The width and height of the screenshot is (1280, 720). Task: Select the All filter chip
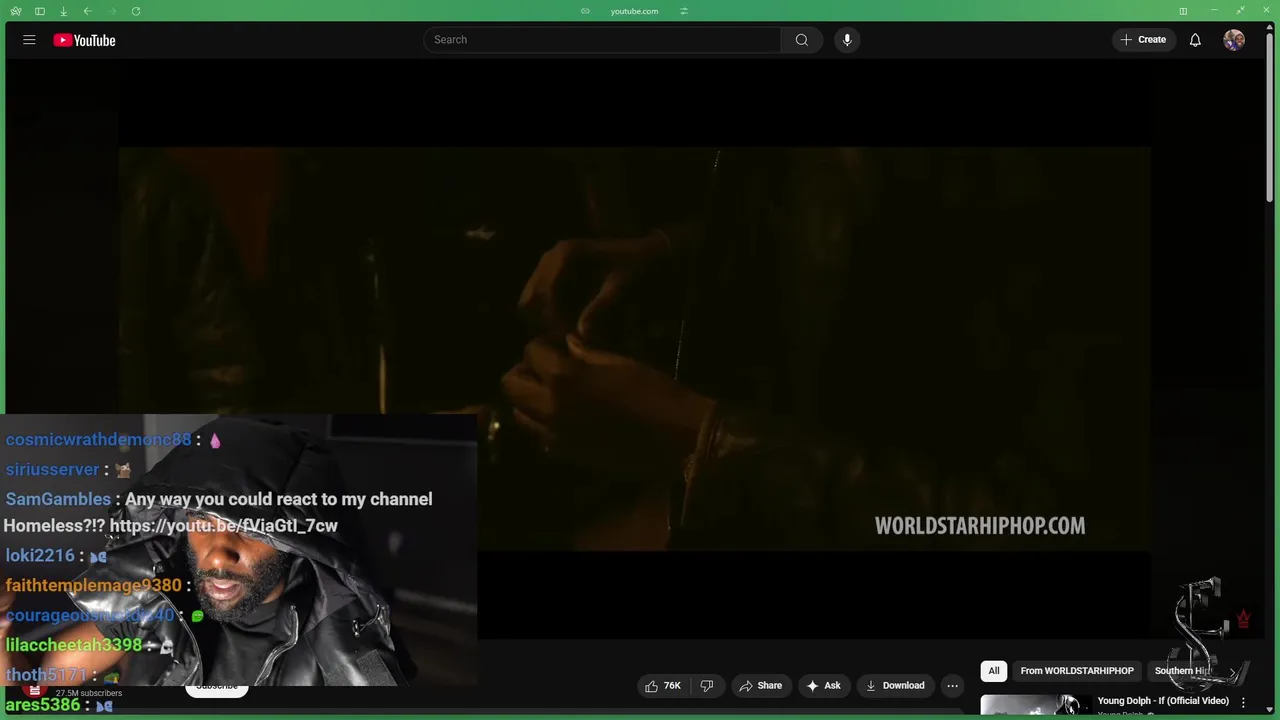pyautogui.click(x=994, y=671)
